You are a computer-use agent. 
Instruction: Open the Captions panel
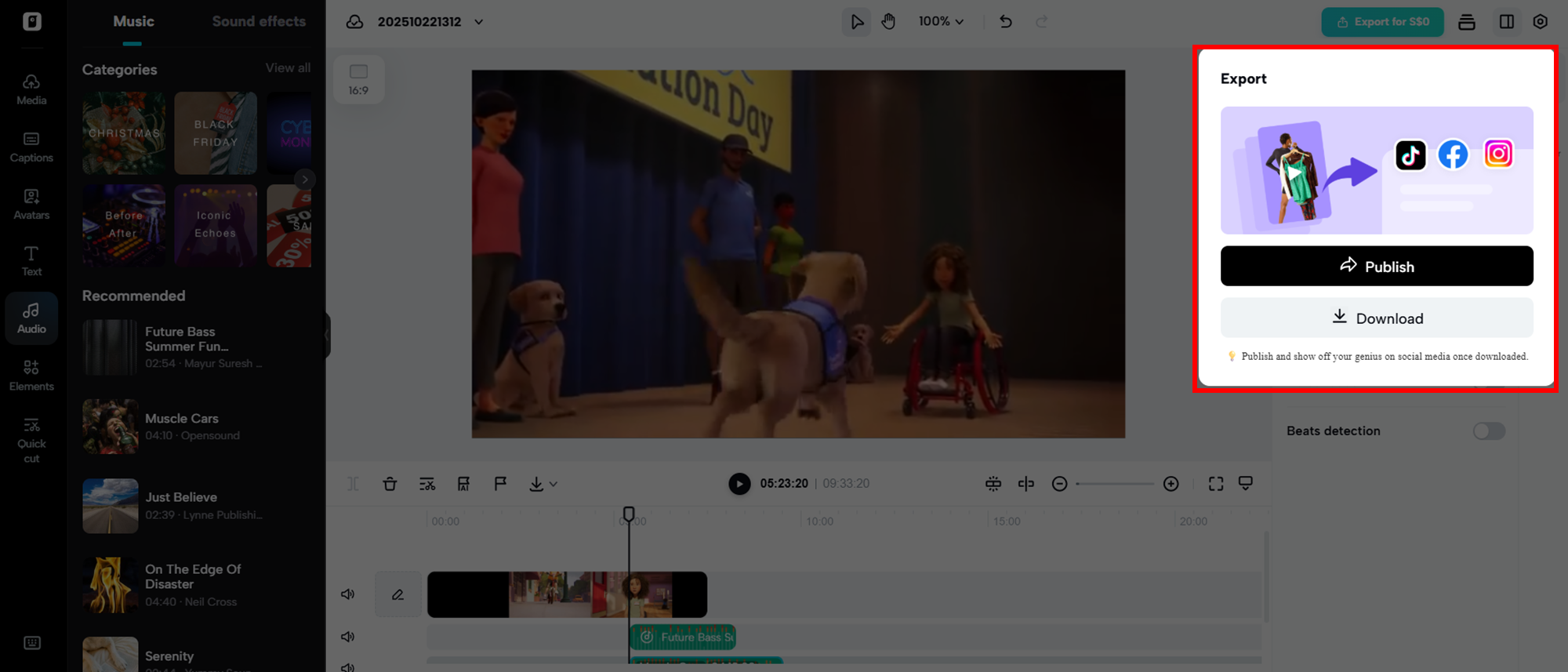click(x=31, y=147)
